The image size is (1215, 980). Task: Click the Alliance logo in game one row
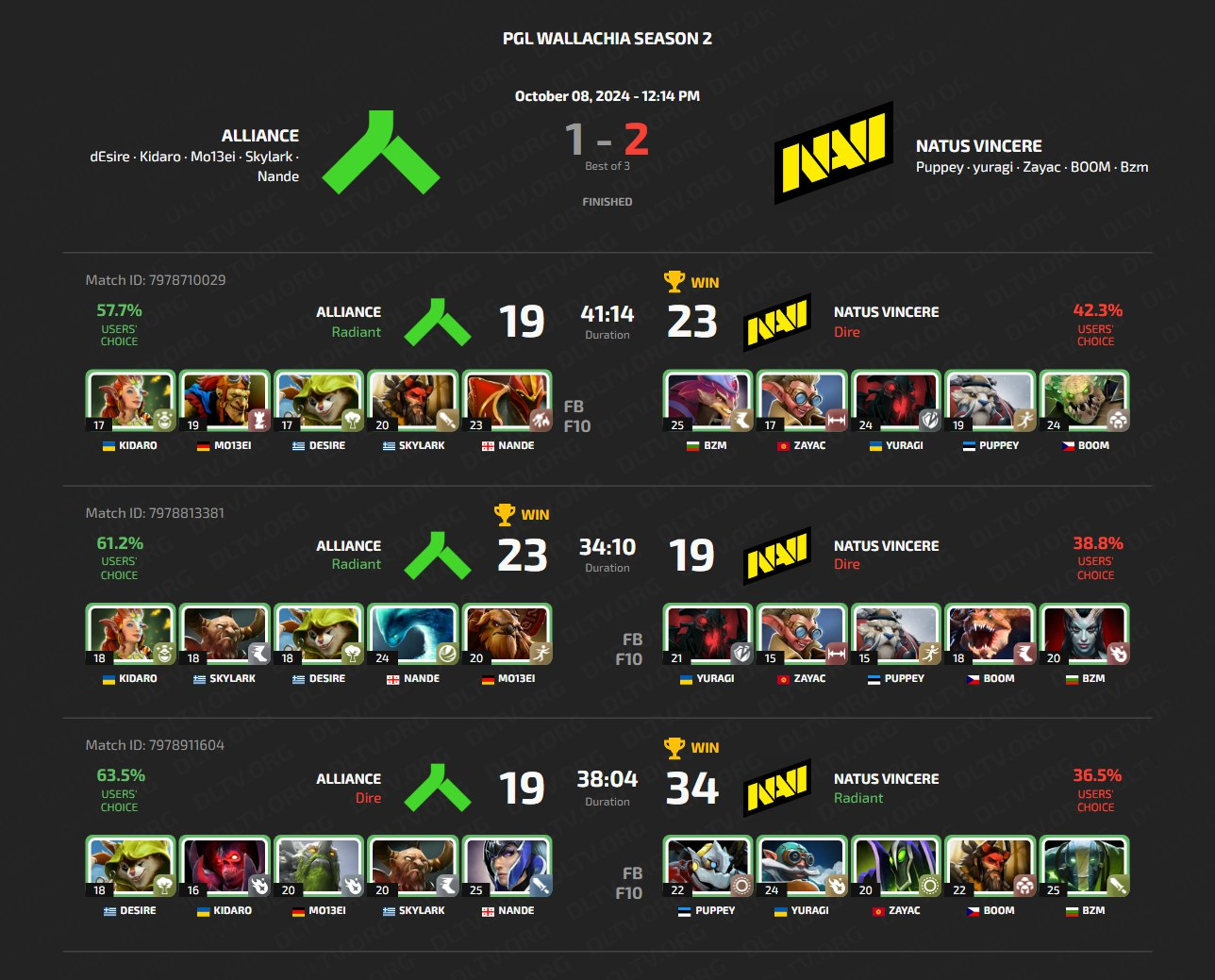[438, 322]
